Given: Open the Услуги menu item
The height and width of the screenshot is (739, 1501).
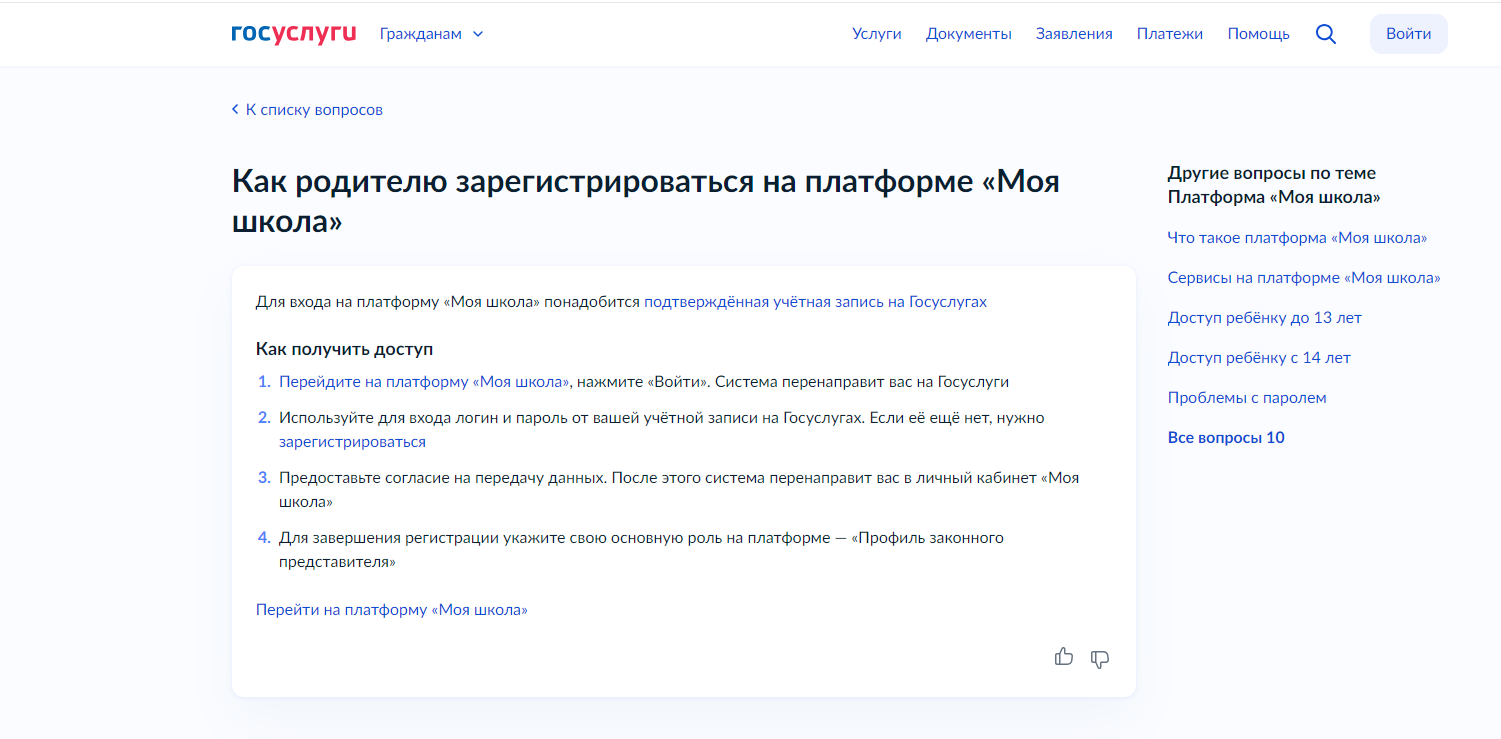Looking at the screenshot, I should 877,34.
